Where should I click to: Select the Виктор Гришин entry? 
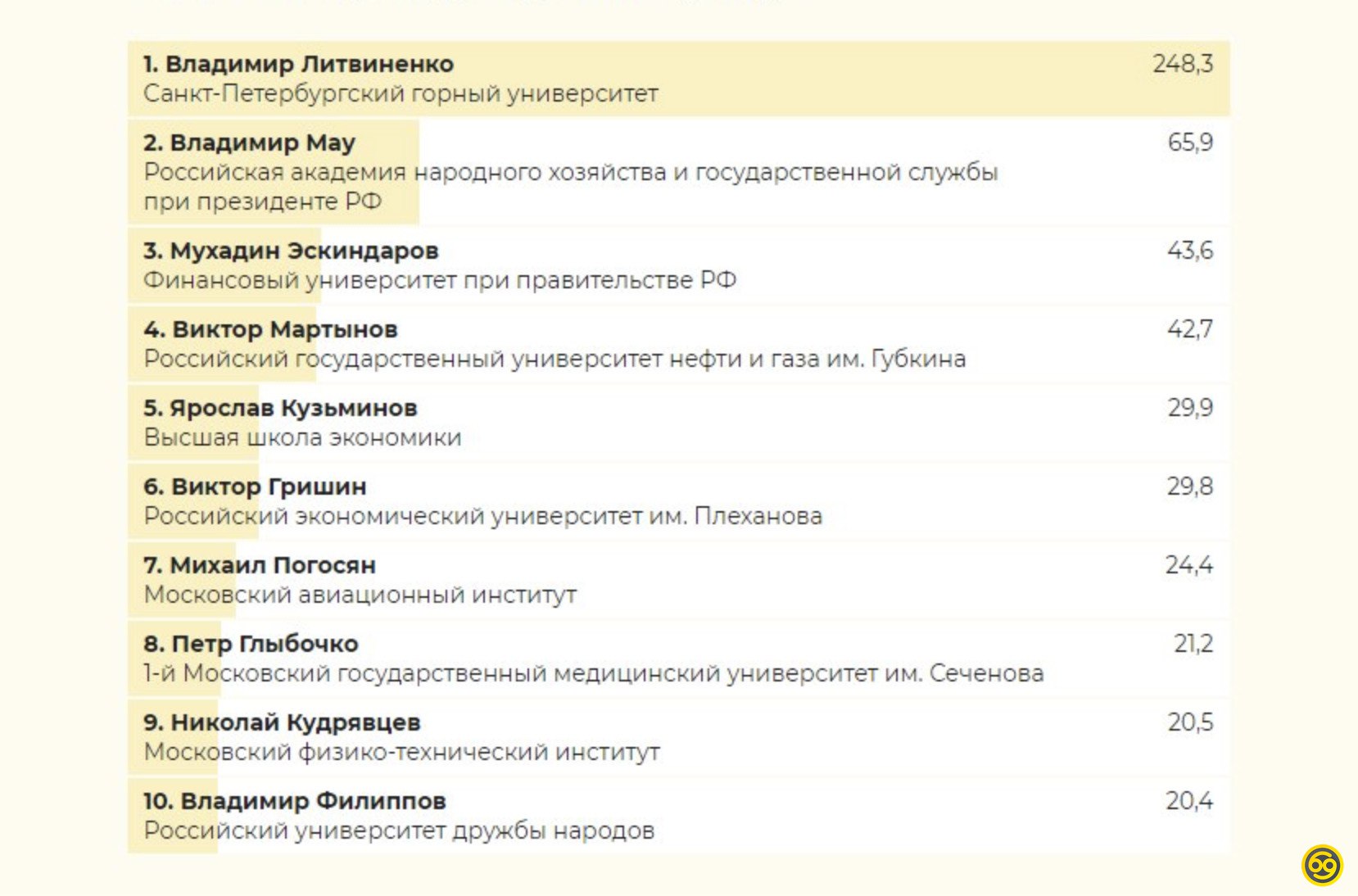pos(255,486)
